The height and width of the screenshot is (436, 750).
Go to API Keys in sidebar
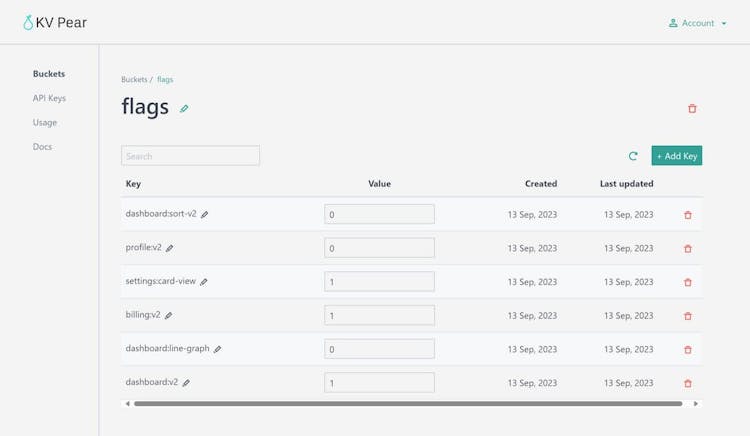tap(49, 98)
